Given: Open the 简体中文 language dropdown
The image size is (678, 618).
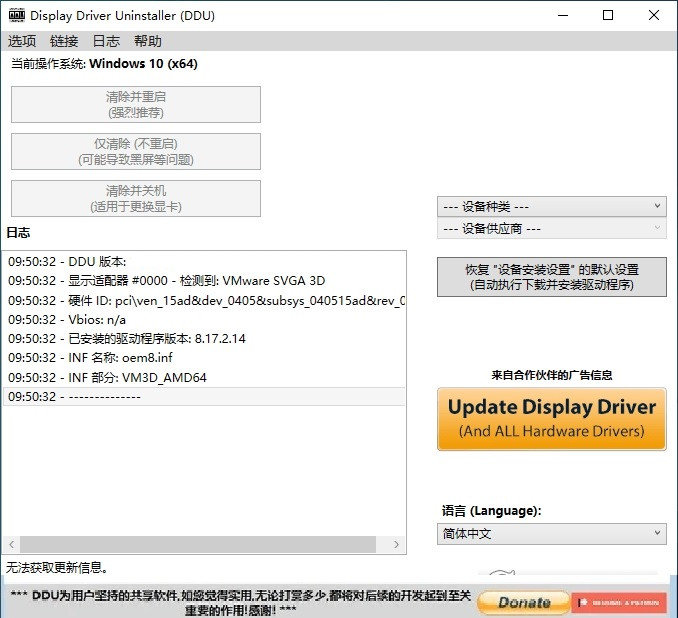Looking at the screenshot, I should coord(551,534).
